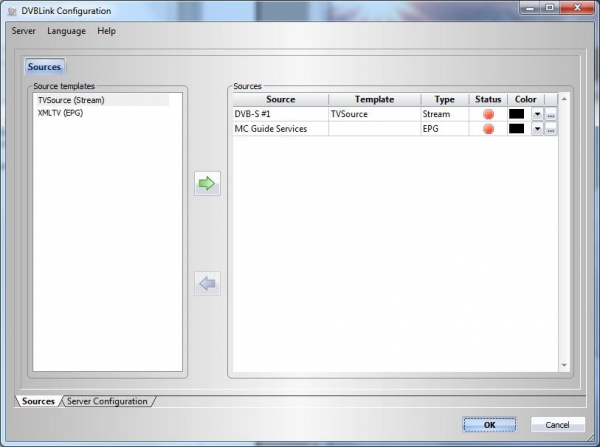Select TVSource (Stream) template

(102, 100)
